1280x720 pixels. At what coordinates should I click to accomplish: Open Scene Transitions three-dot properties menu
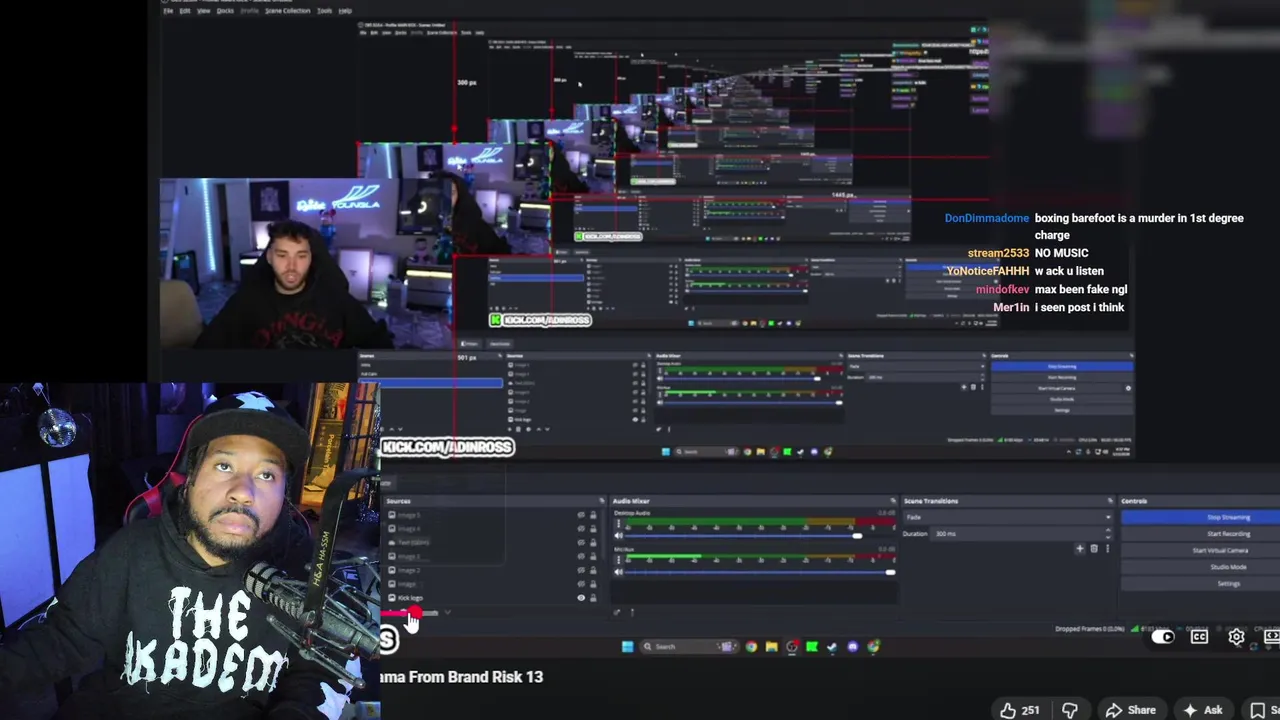pos(1108,548)
